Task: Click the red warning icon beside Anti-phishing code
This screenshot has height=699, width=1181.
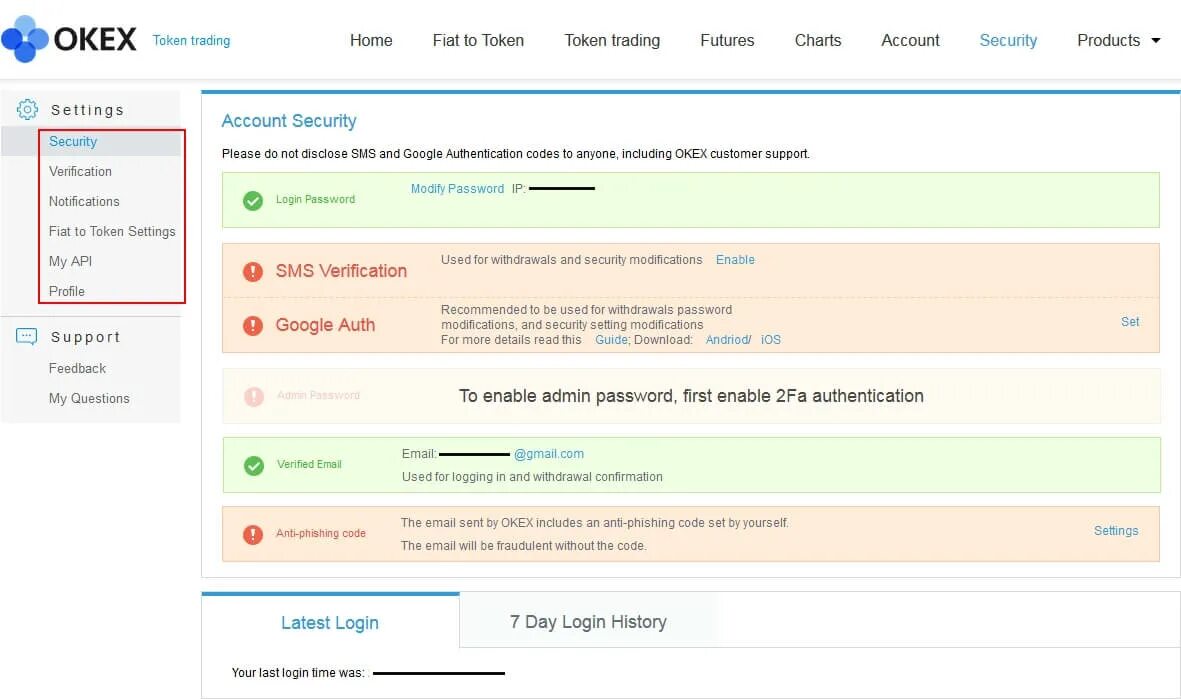Action: coord(253,534)
